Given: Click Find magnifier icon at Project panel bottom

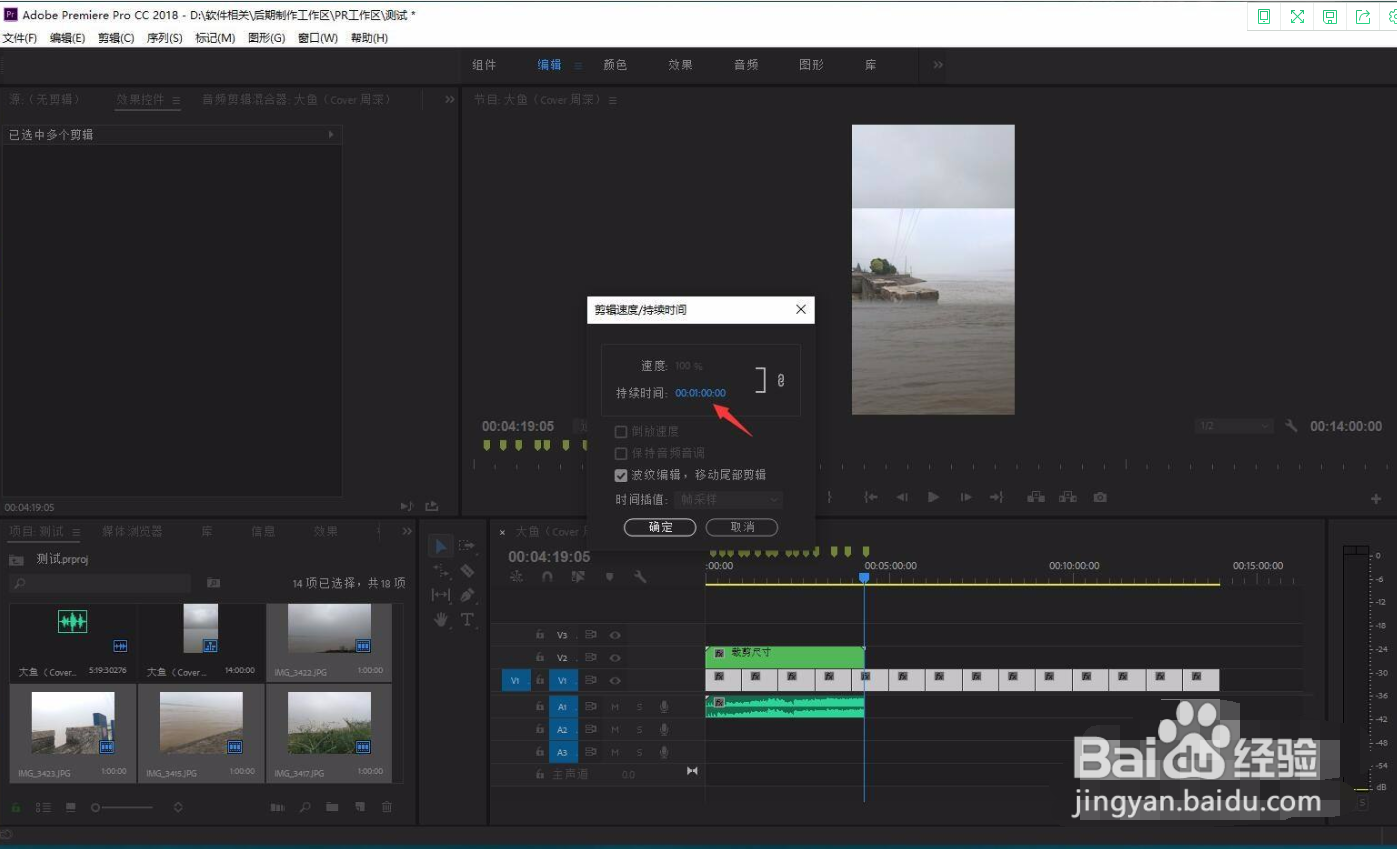Looking at the screenshot, I should click(305, 807).
